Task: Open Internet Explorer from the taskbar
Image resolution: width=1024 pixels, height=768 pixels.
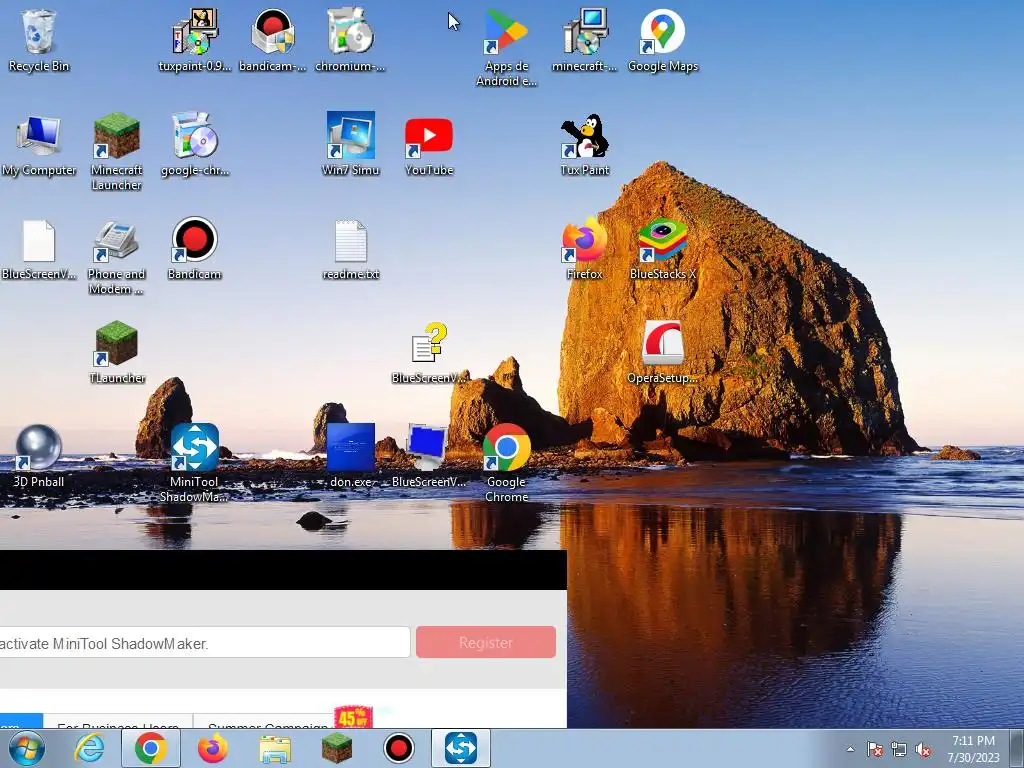Action: click(x=88, y=748)
